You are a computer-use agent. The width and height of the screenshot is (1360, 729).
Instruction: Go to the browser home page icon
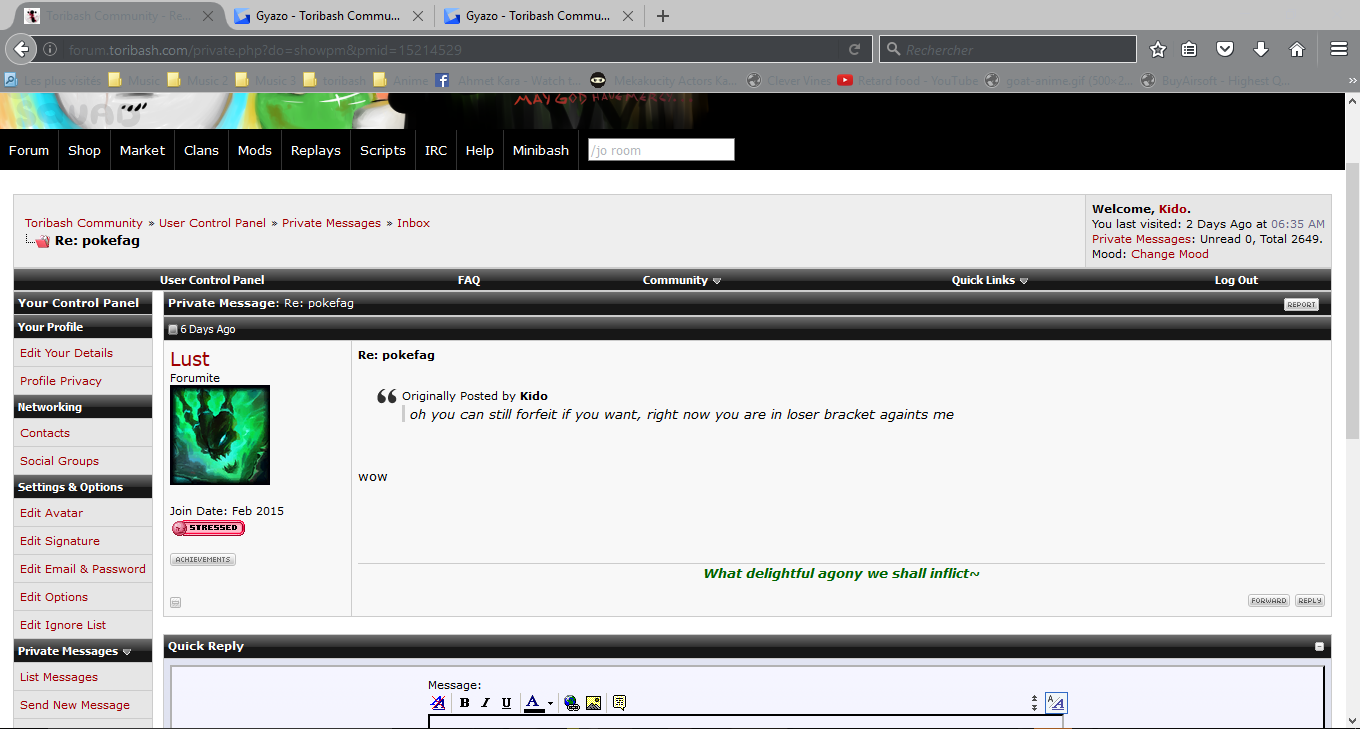[x=1297, y=49]
